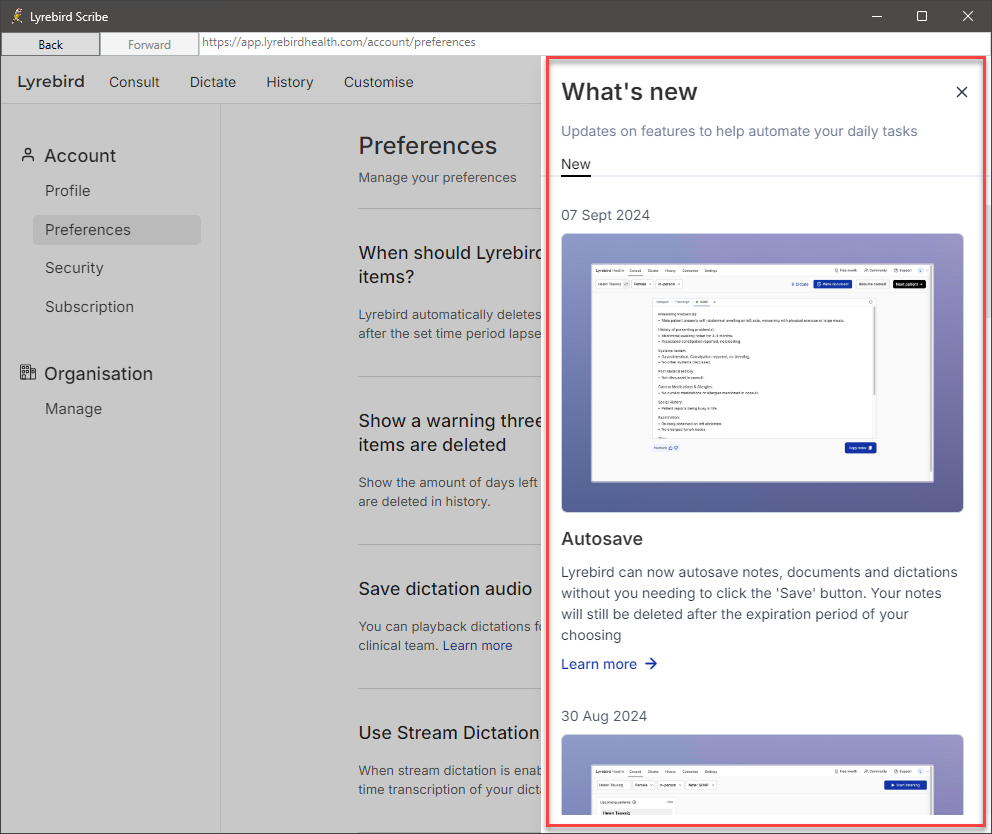Image resolution: width=992 pixels, height=834 pixels.
Task: Go Back using the Back button
Action: [x=51, y=44]
